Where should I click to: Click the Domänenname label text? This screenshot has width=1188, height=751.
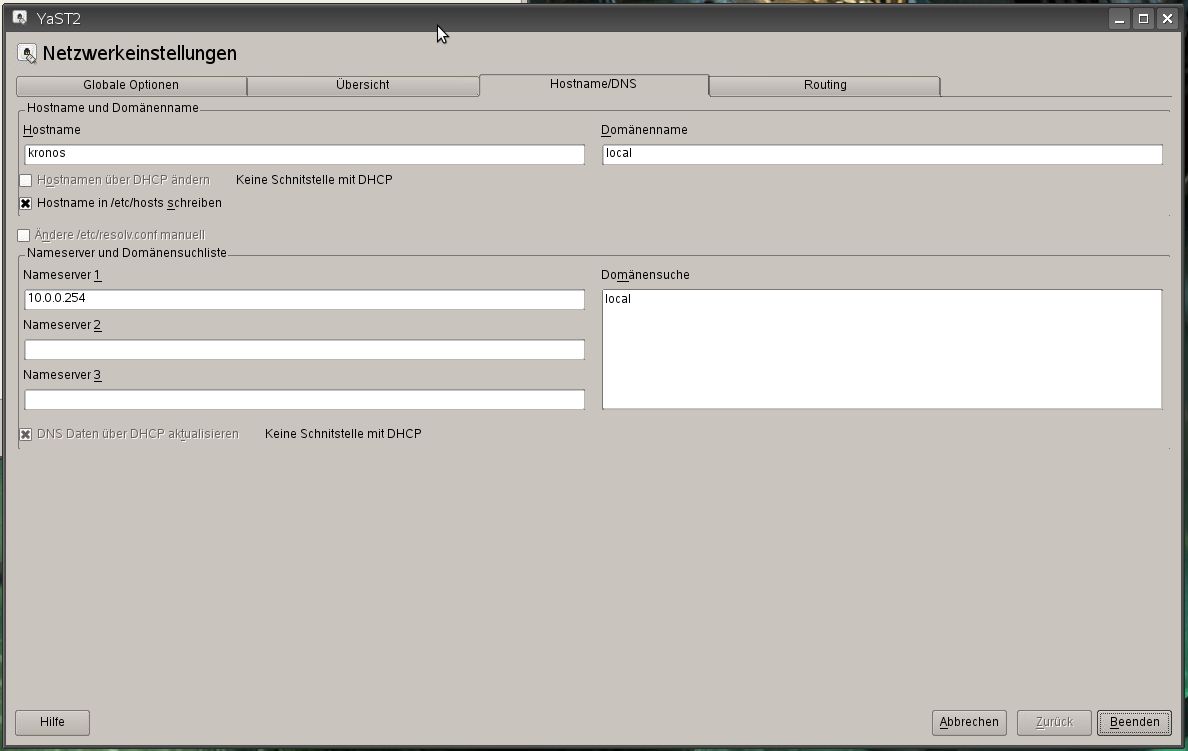(644, 130)
